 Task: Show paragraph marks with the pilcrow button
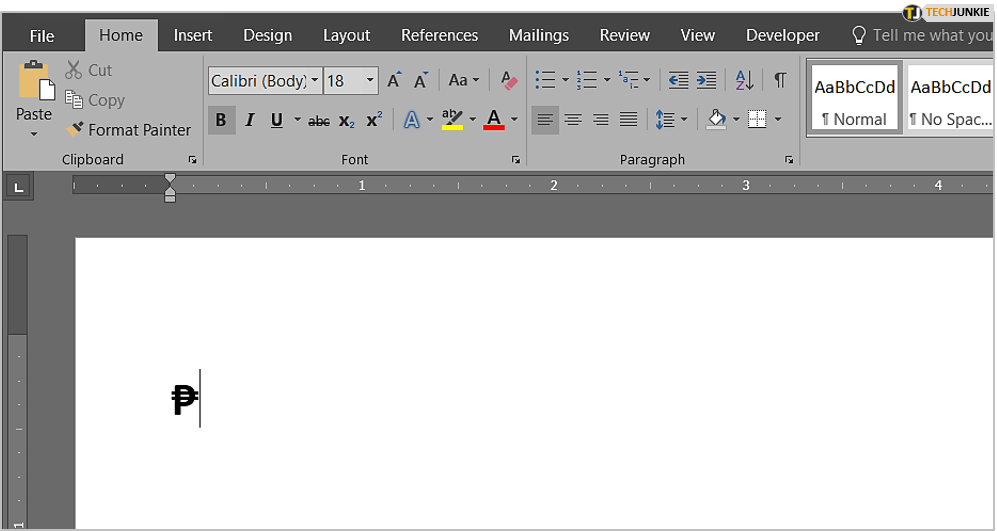click(780, 80)
